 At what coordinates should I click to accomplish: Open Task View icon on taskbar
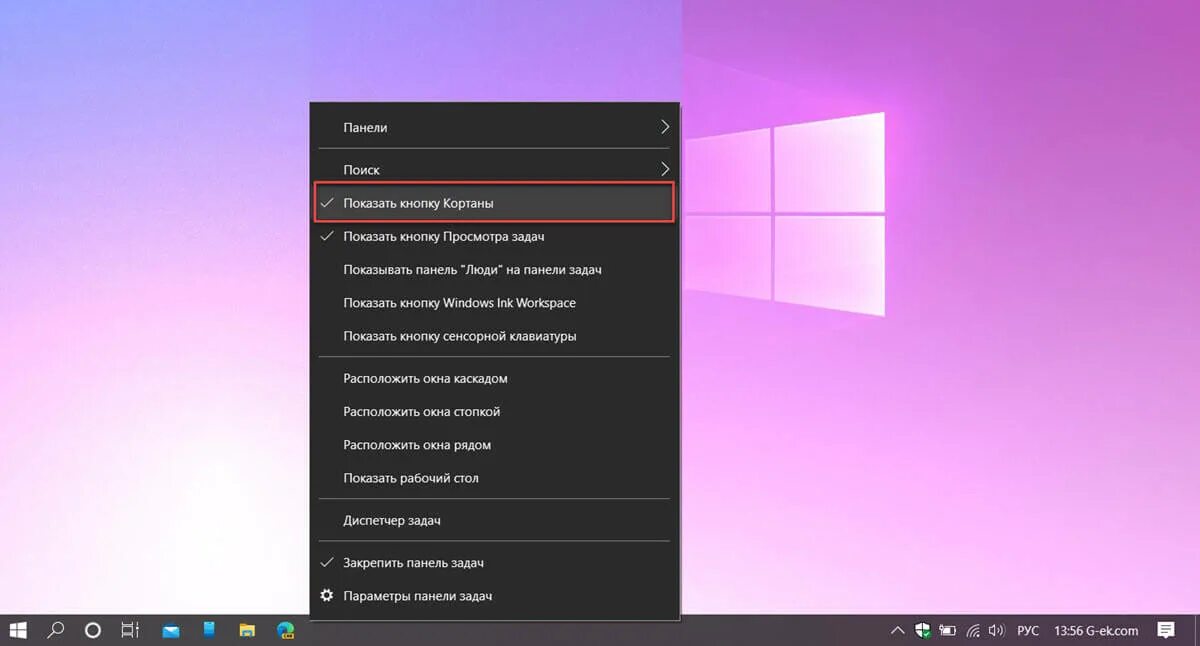click(130, 630)
